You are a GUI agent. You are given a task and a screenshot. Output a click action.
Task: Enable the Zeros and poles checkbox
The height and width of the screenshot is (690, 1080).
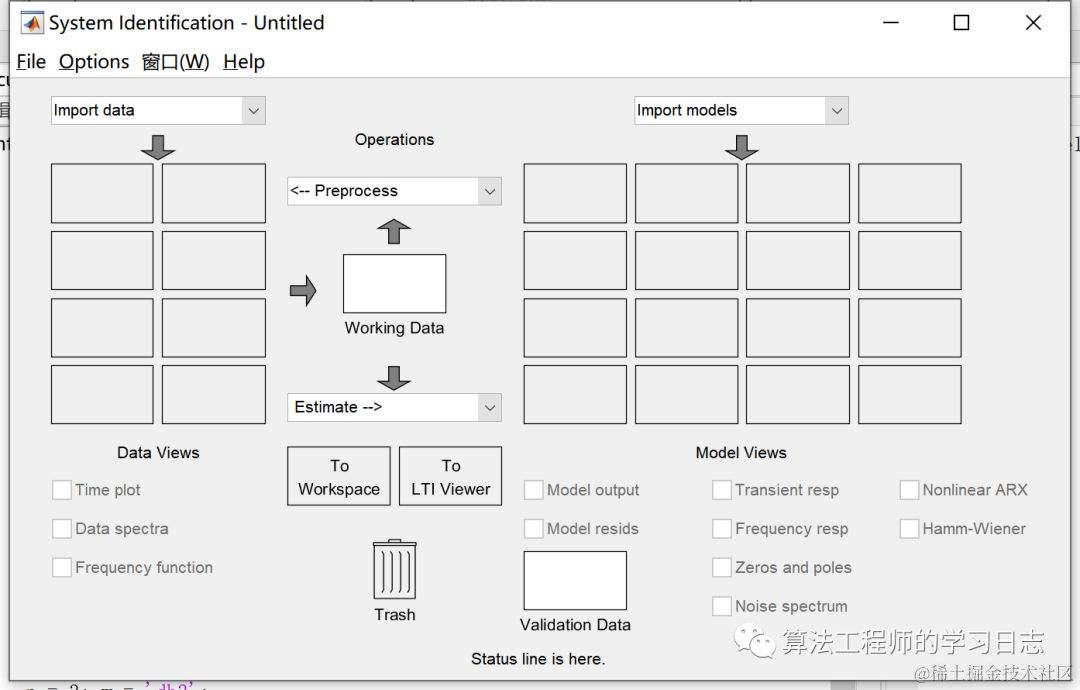[722, 567]
